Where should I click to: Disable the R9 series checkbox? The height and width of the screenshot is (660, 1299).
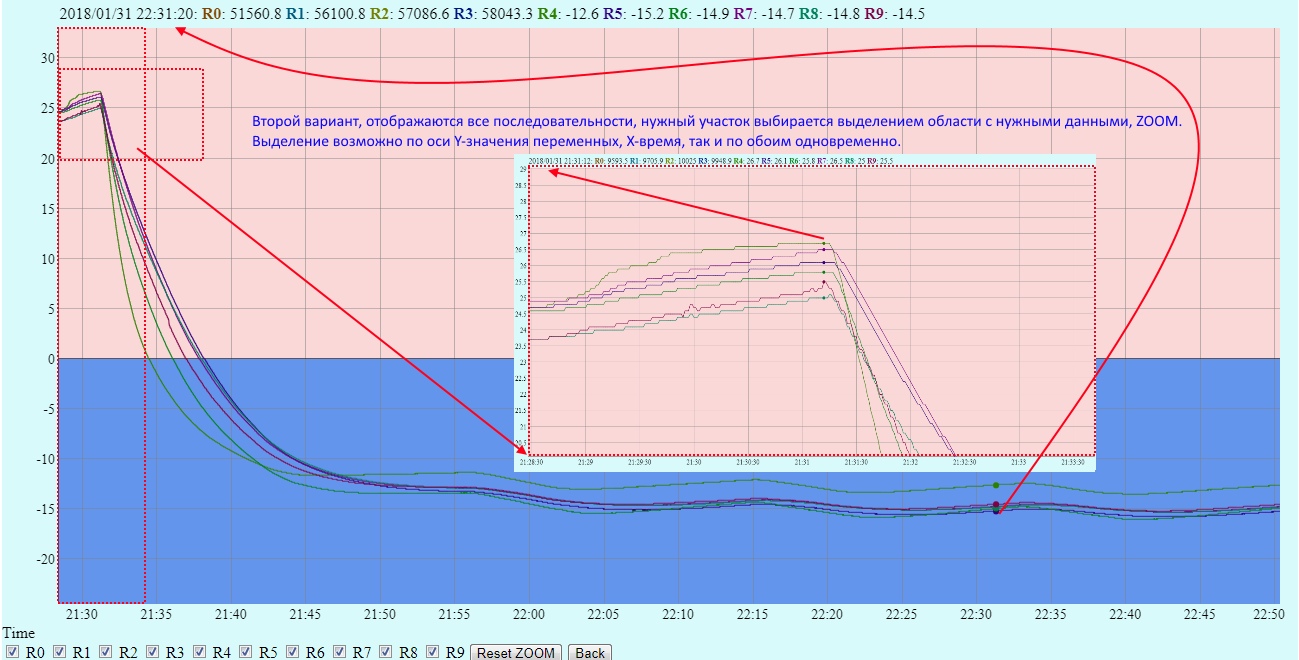[x=433, y=652]
